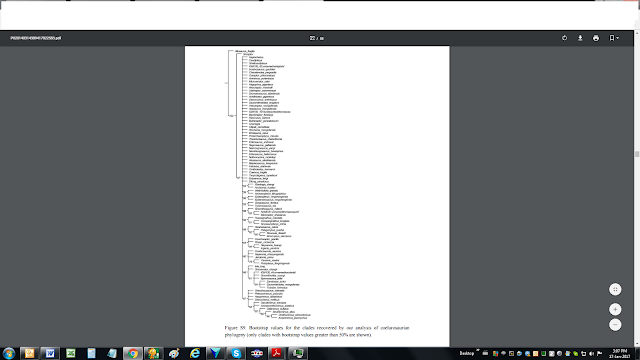
Task: Click the volume speaker tray icon
Action: [591, 353]
